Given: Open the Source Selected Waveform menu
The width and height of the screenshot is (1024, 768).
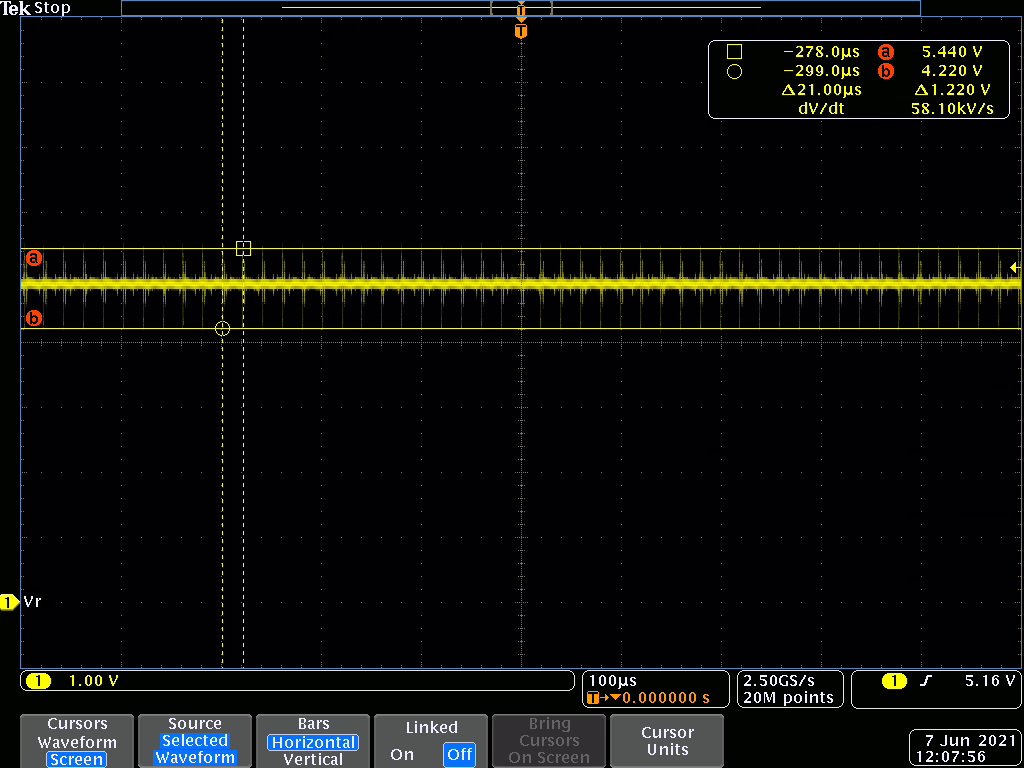Looking at the screenshot, I should pos(195,741).
